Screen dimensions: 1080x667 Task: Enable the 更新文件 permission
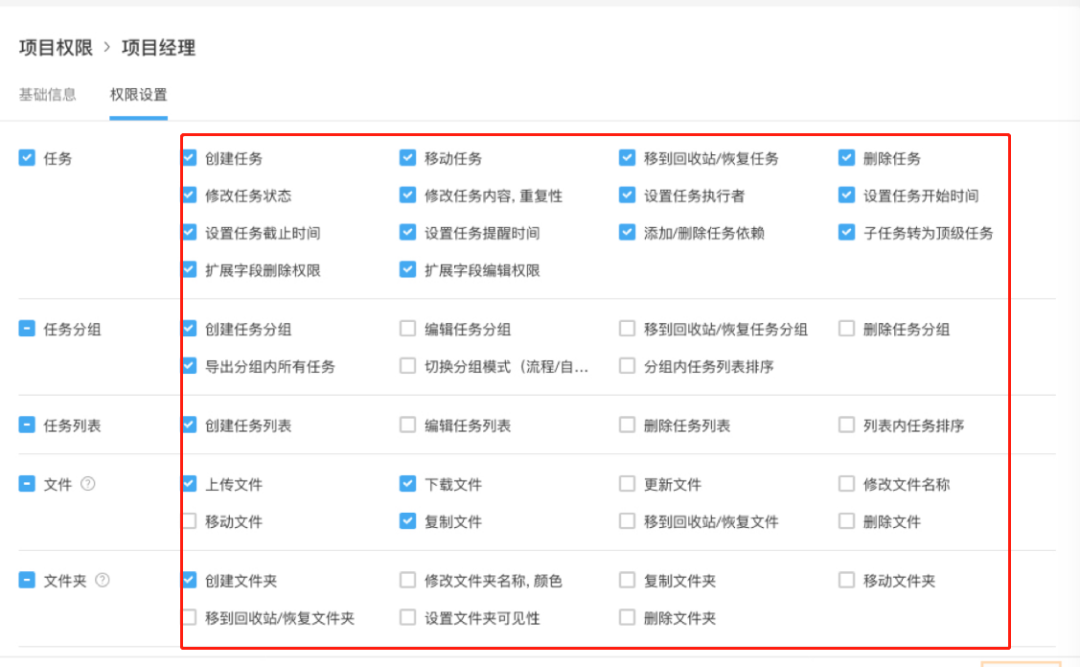tap(627, 484)
